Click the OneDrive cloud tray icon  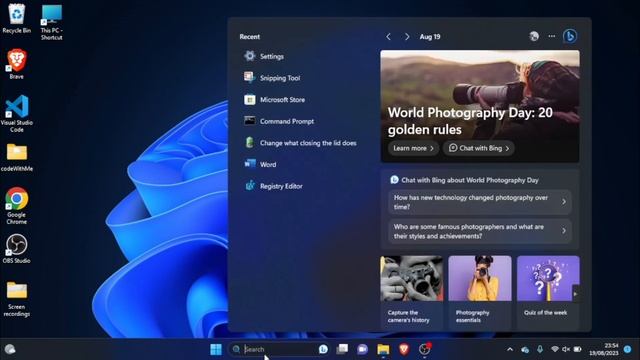click(x=525, y=349)
